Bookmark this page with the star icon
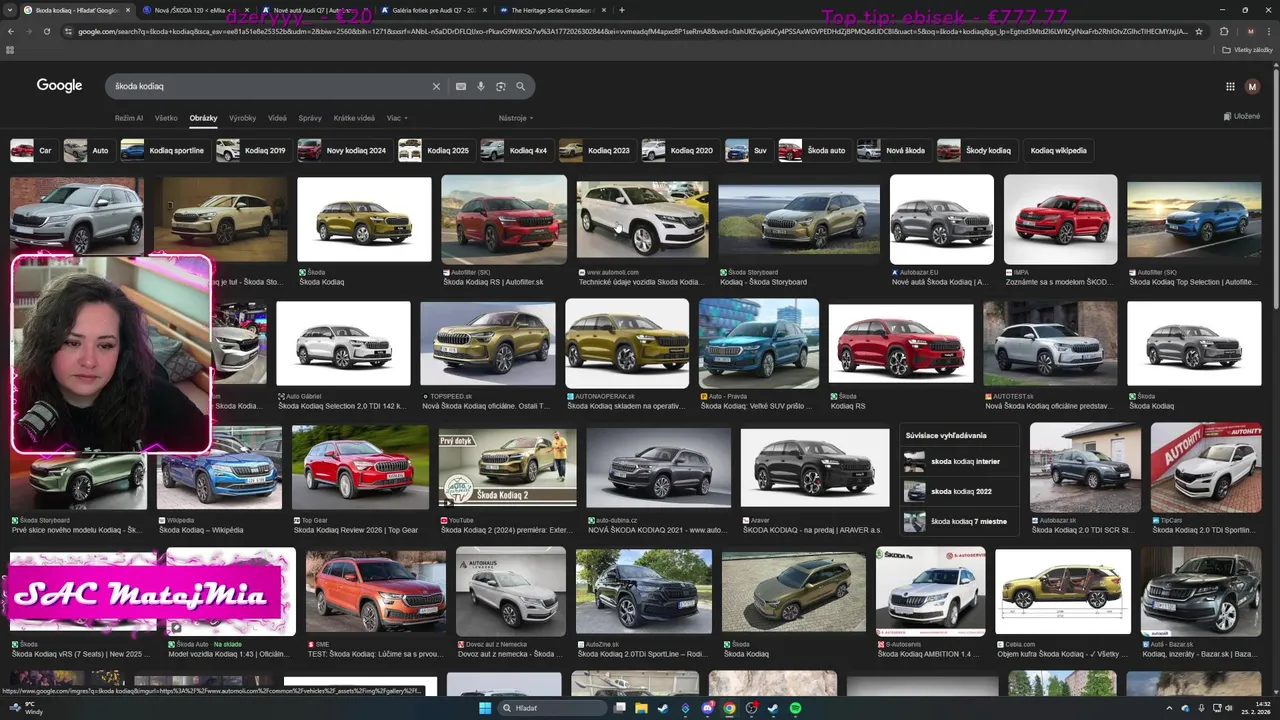Screen dimensions: 1280x720 (1199, 31)
